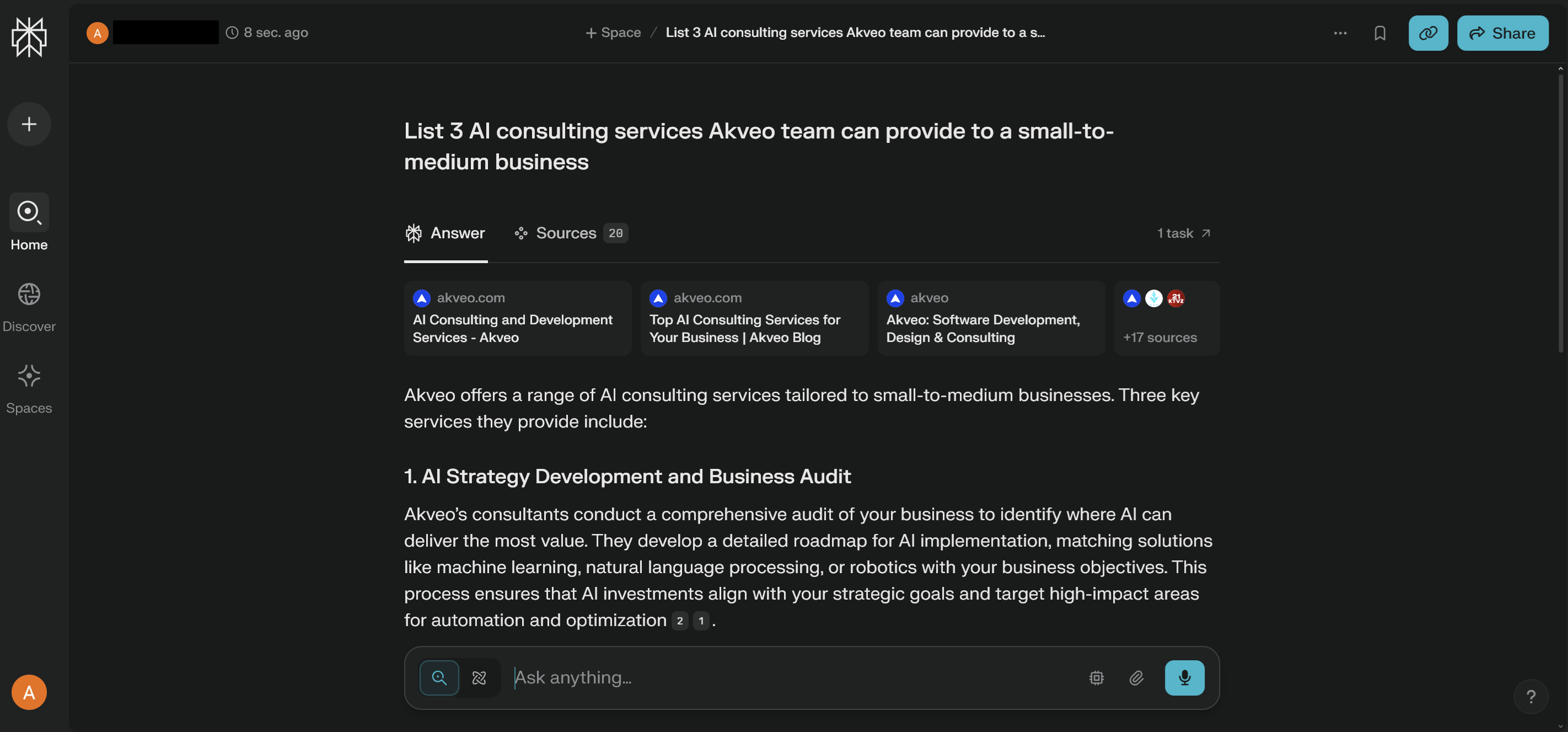Open the Spaces sidebar icon
Viewport: 1568px width, 732px height.
[x=29, y=376]
